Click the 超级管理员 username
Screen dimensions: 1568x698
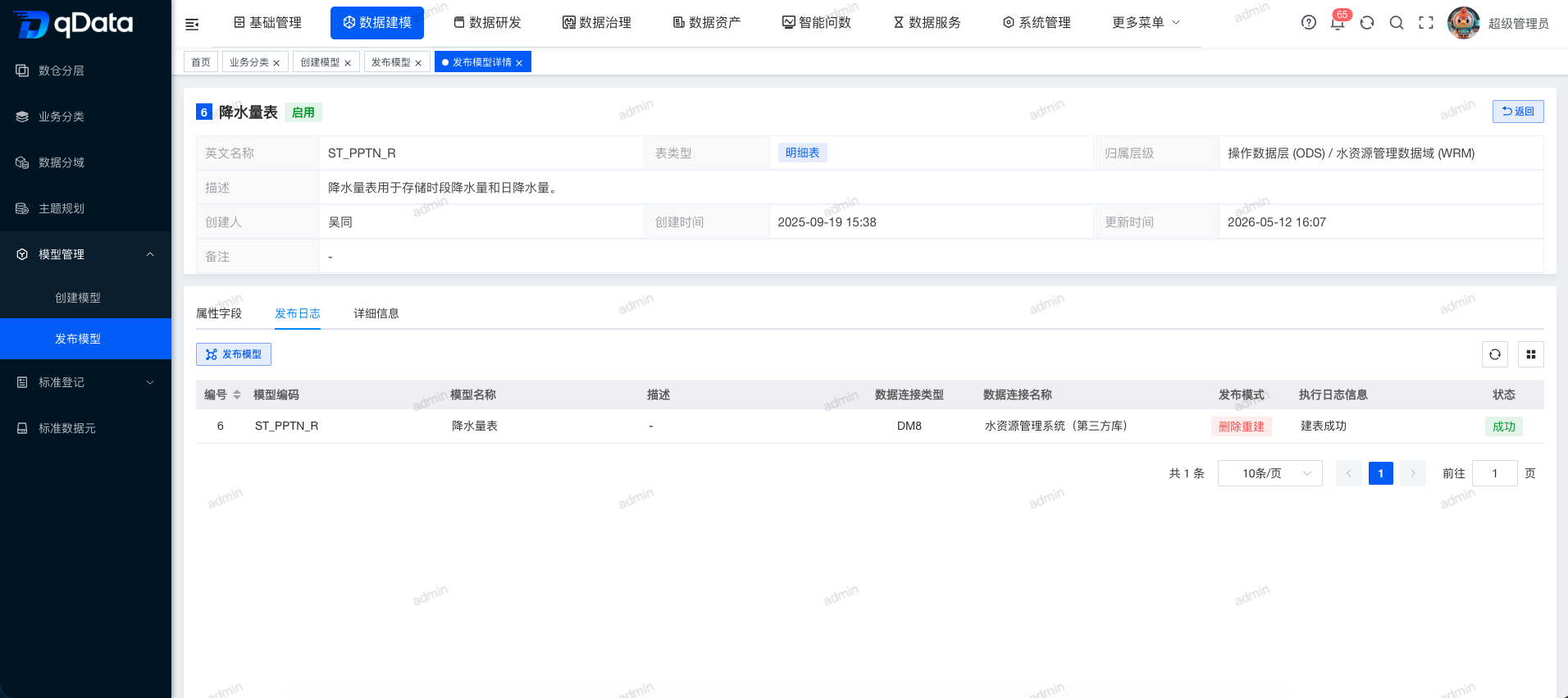tap(1519, 24)
